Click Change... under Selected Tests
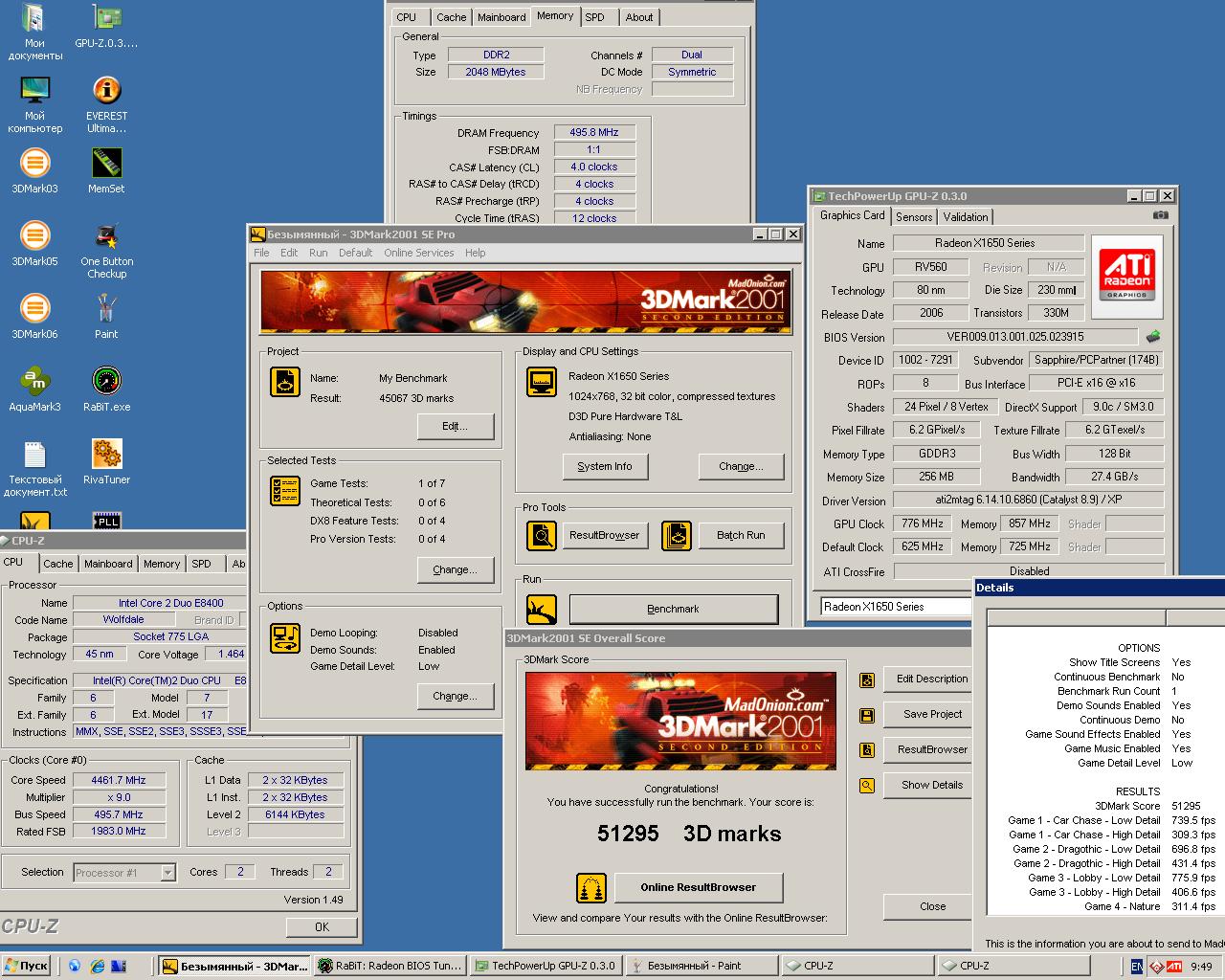The image size is (1225, 980). coord(456,569)
